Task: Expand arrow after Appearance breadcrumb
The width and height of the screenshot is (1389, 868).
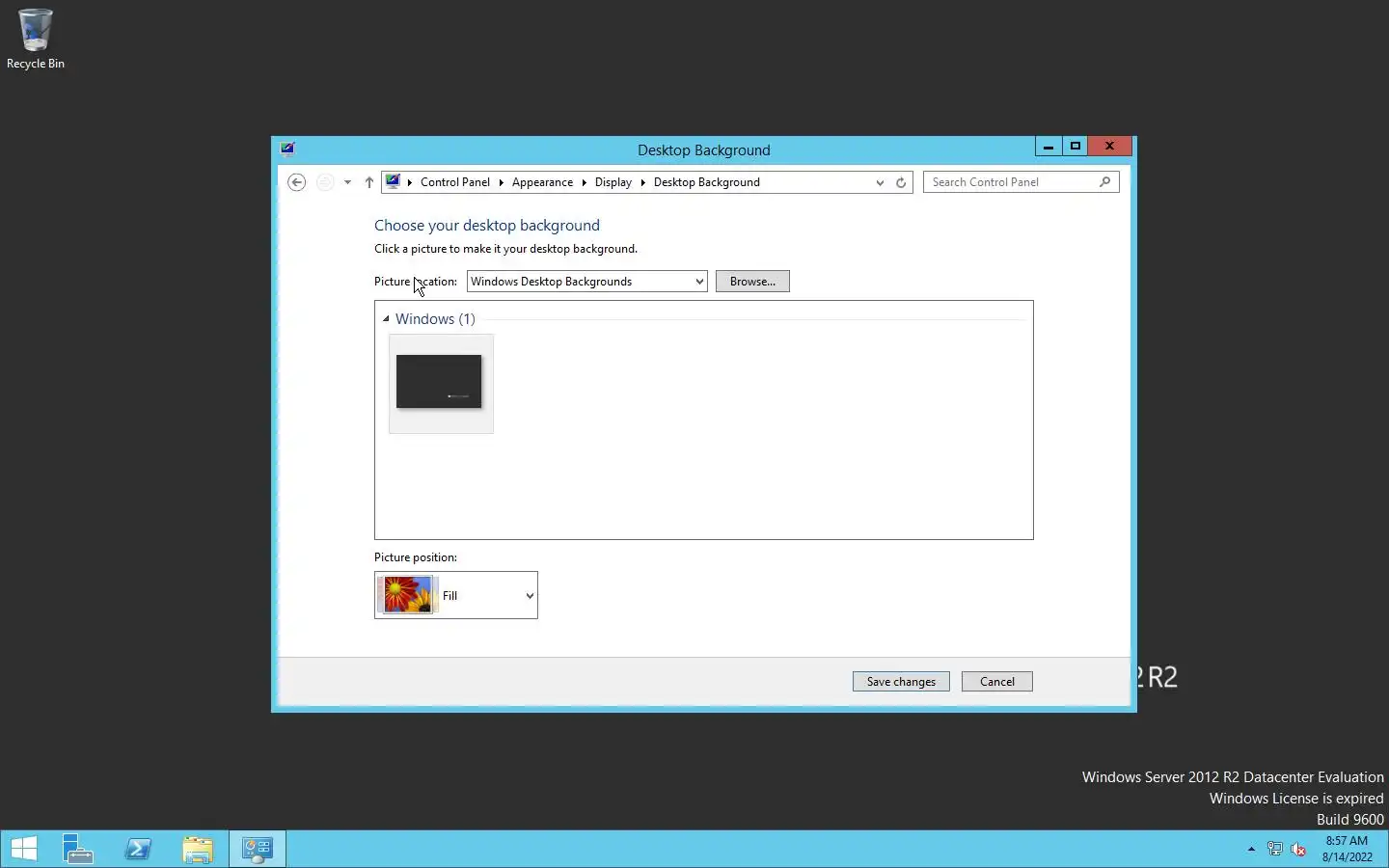Action: coord(585,182)
